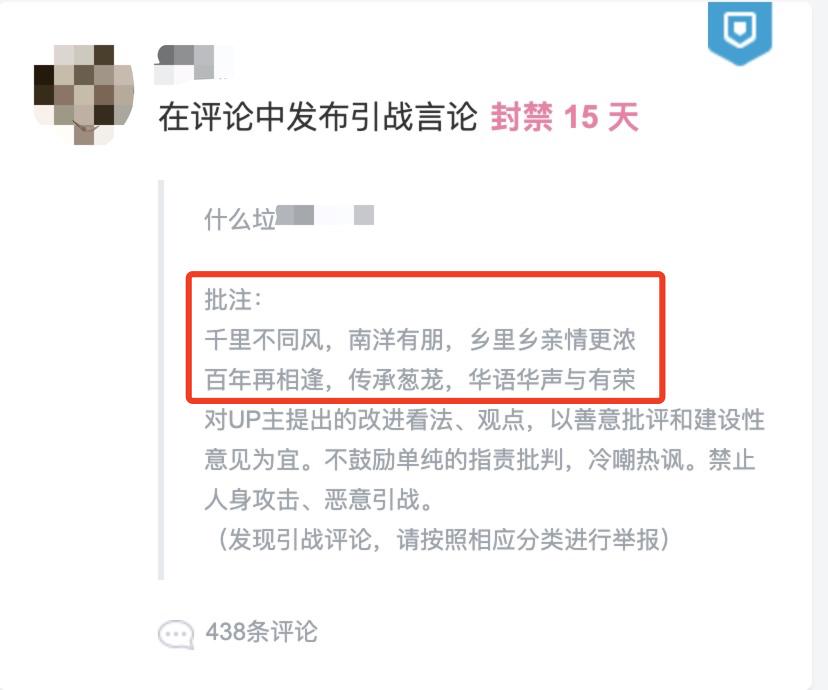Click the blurred part of the quoted comment
Image resolution: width=828 pixels, height=690 pixels.
325,215
